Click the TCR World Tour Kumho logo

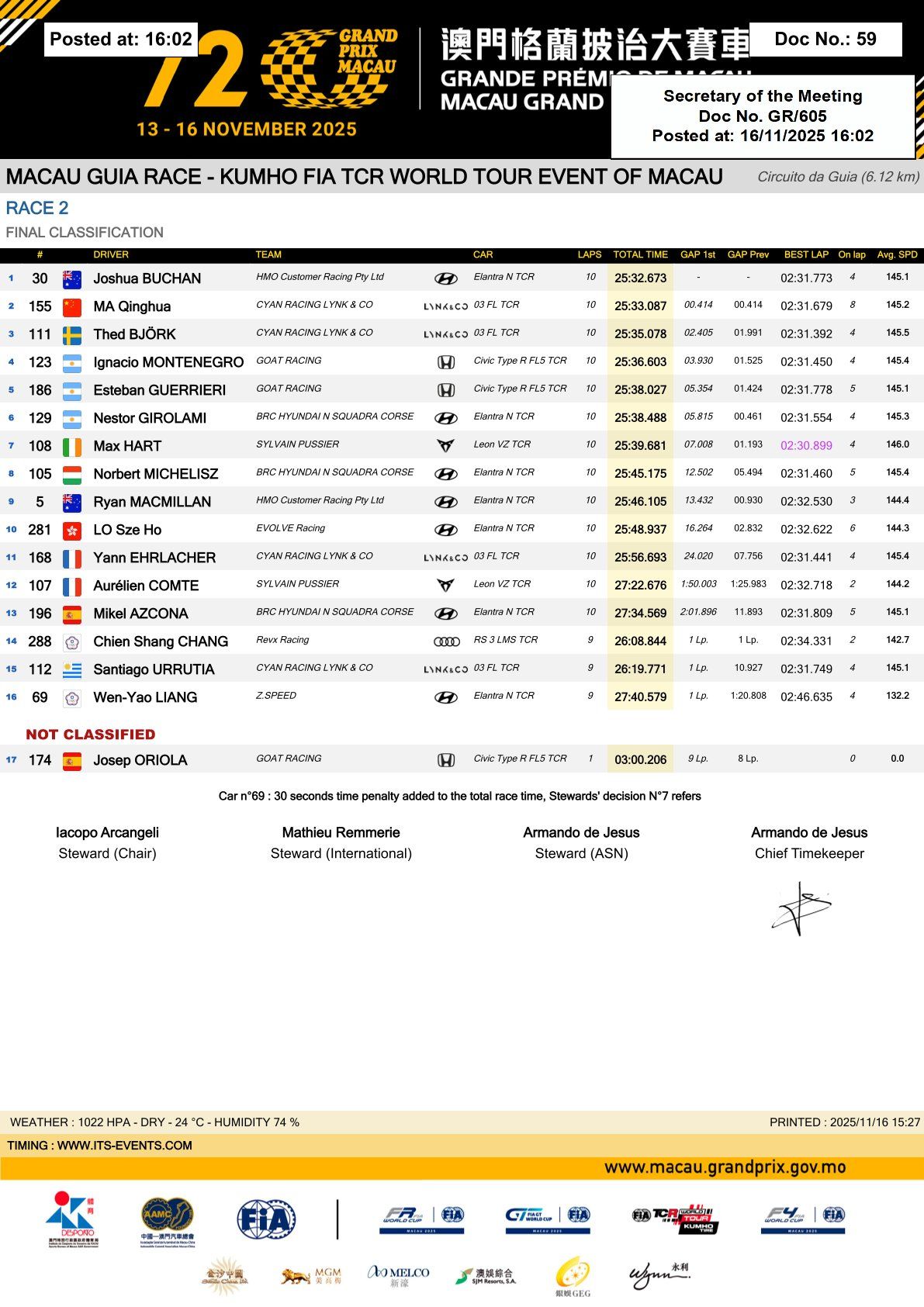point(675,1217)
